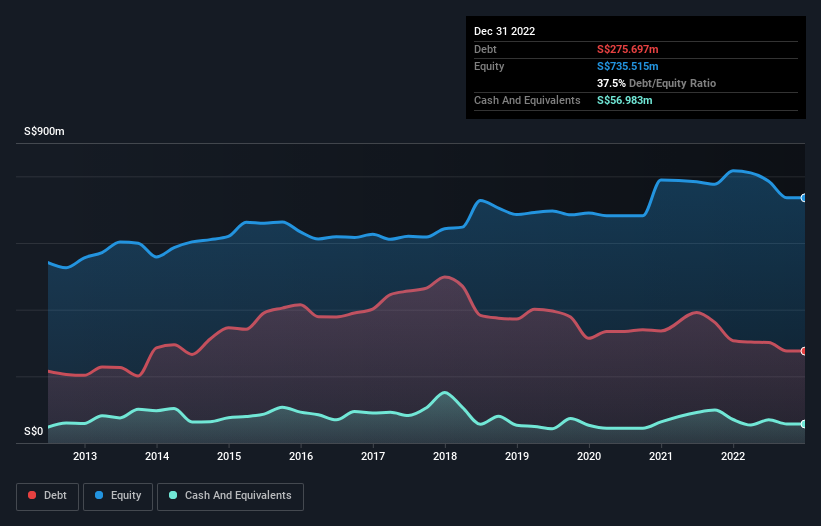The image size is (821, 526).
Task: Select the 2014 x-axis label
Action: [x=157, y=456]
